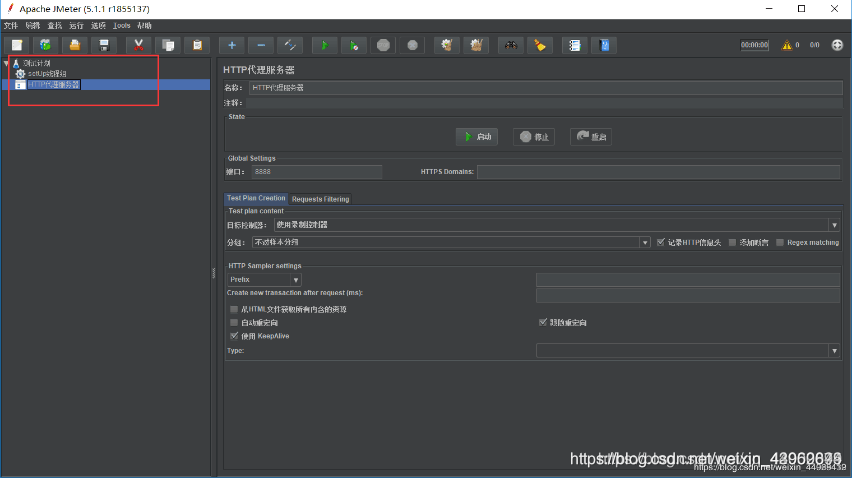852x478 pixels.
Task: Click the double-broom Clear All icon
Action: [x=477, y=45]
